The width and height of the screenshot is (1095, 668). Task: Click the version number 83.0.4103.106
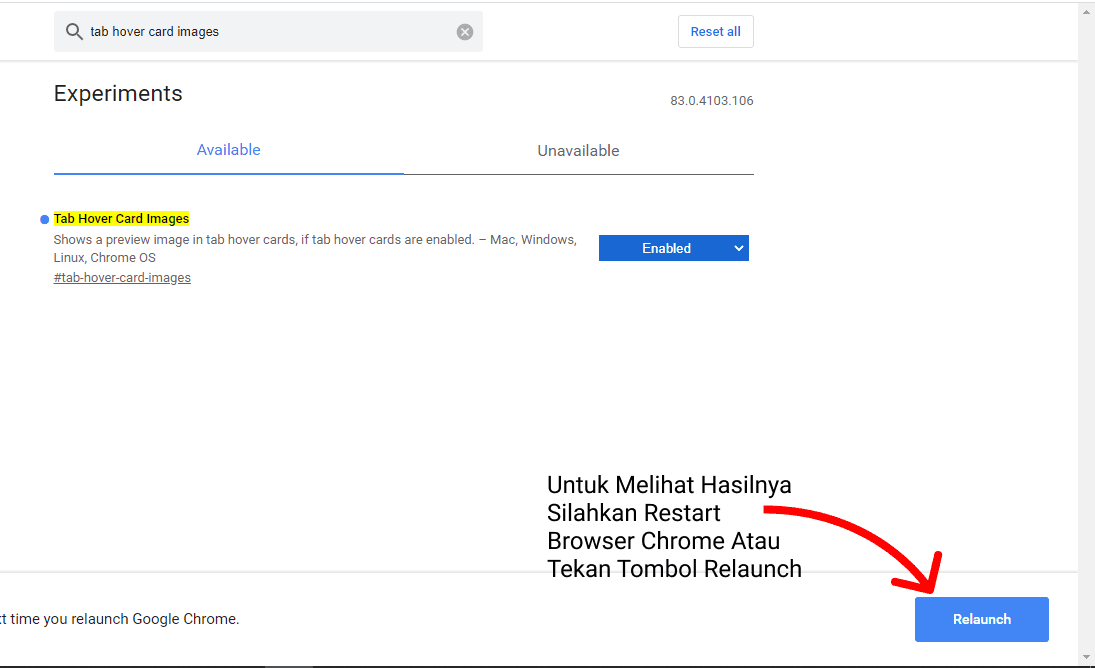click(711, 100)
